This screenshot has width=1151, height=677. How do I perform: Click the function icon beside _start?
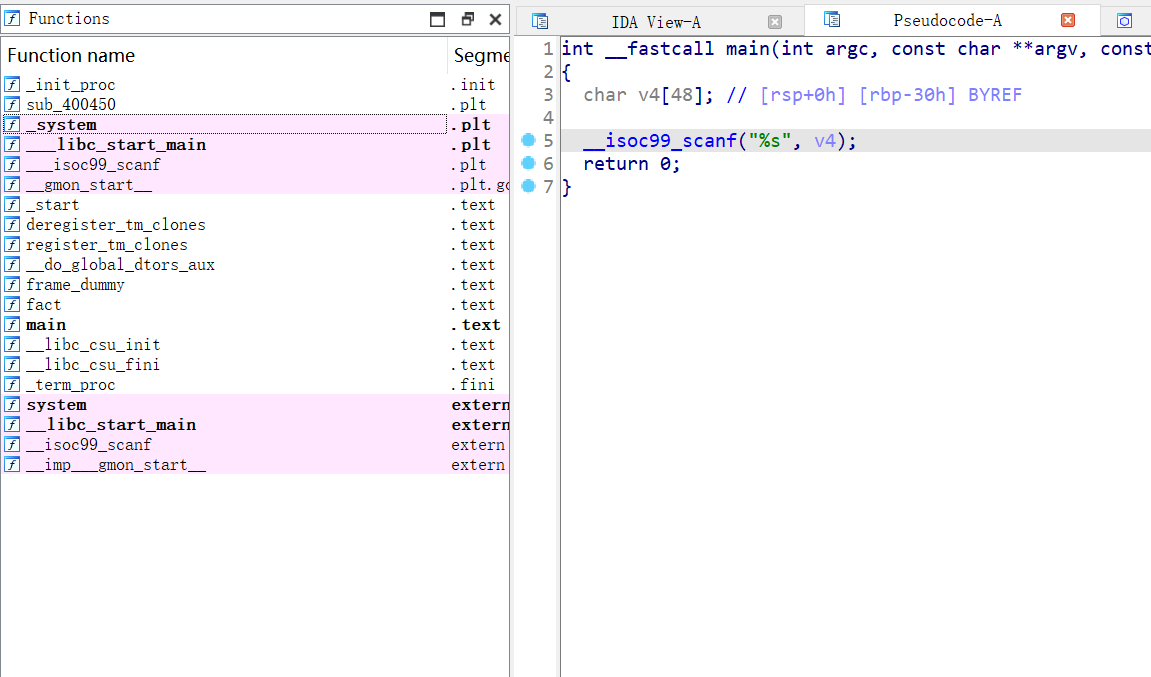[x=12, y=205]
